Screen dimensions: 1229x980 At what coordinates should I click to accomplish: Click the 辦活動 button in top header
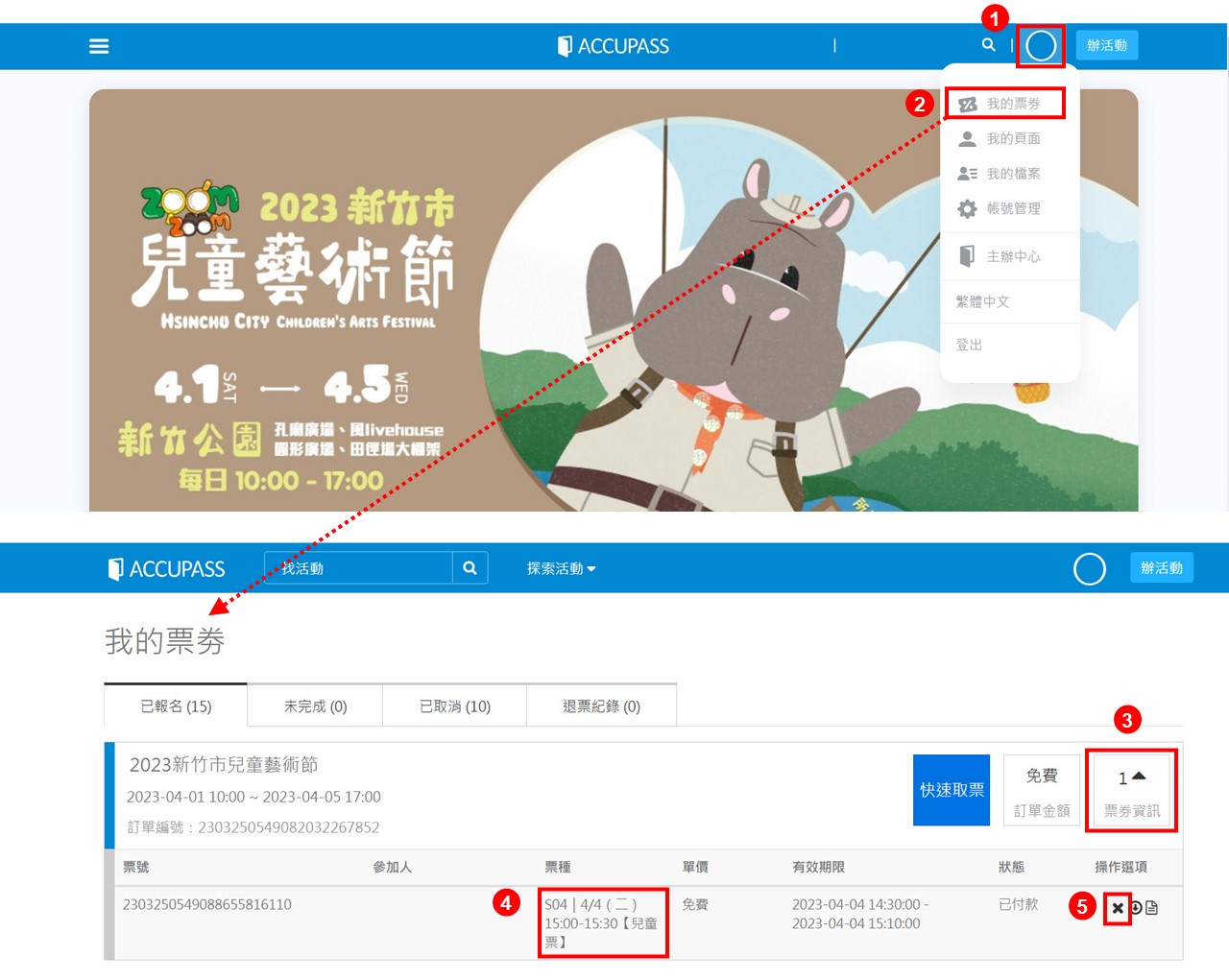(x=1106, y=45)
